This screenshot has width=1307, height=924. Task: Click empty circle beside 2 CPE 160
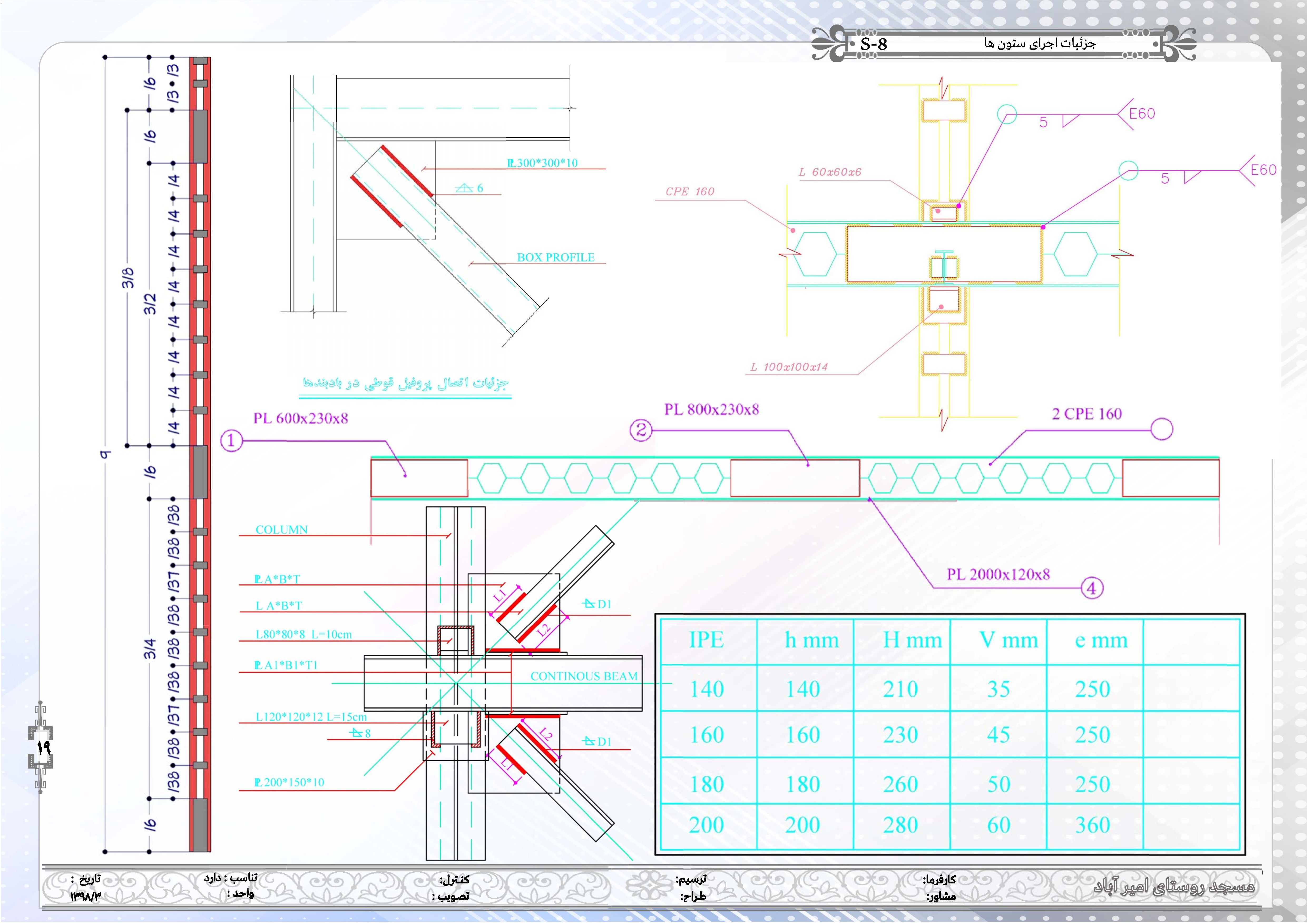pyautogui.click(x=1162, y=429)
